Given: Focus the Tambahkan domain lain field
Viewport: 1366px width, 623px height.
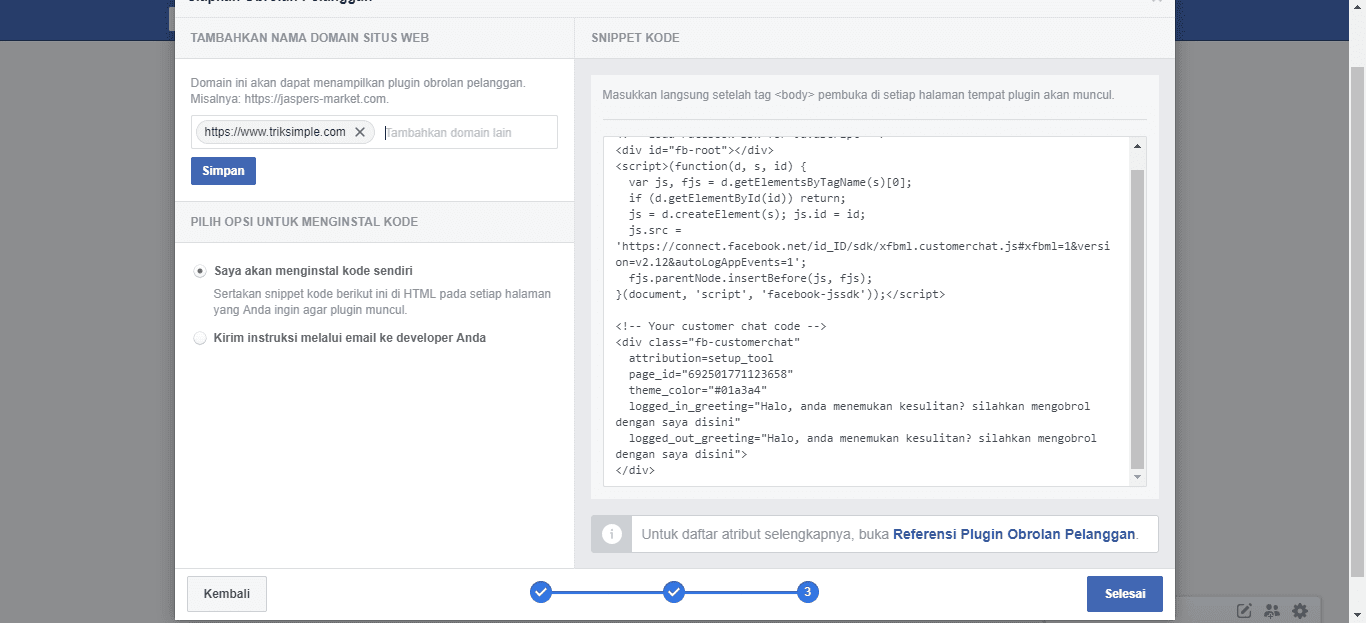Looking at the screenshot, I should (469, 132).
